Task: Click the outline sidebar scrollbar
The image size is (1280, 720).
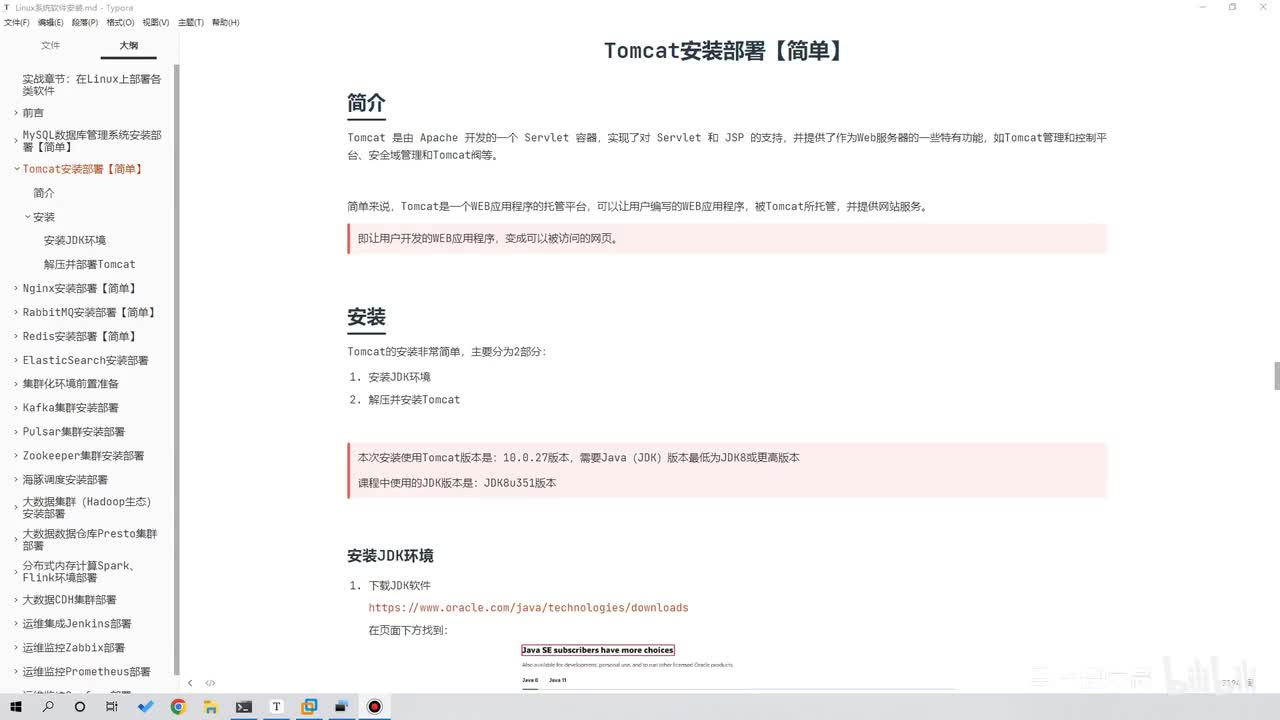Action: 177,370
